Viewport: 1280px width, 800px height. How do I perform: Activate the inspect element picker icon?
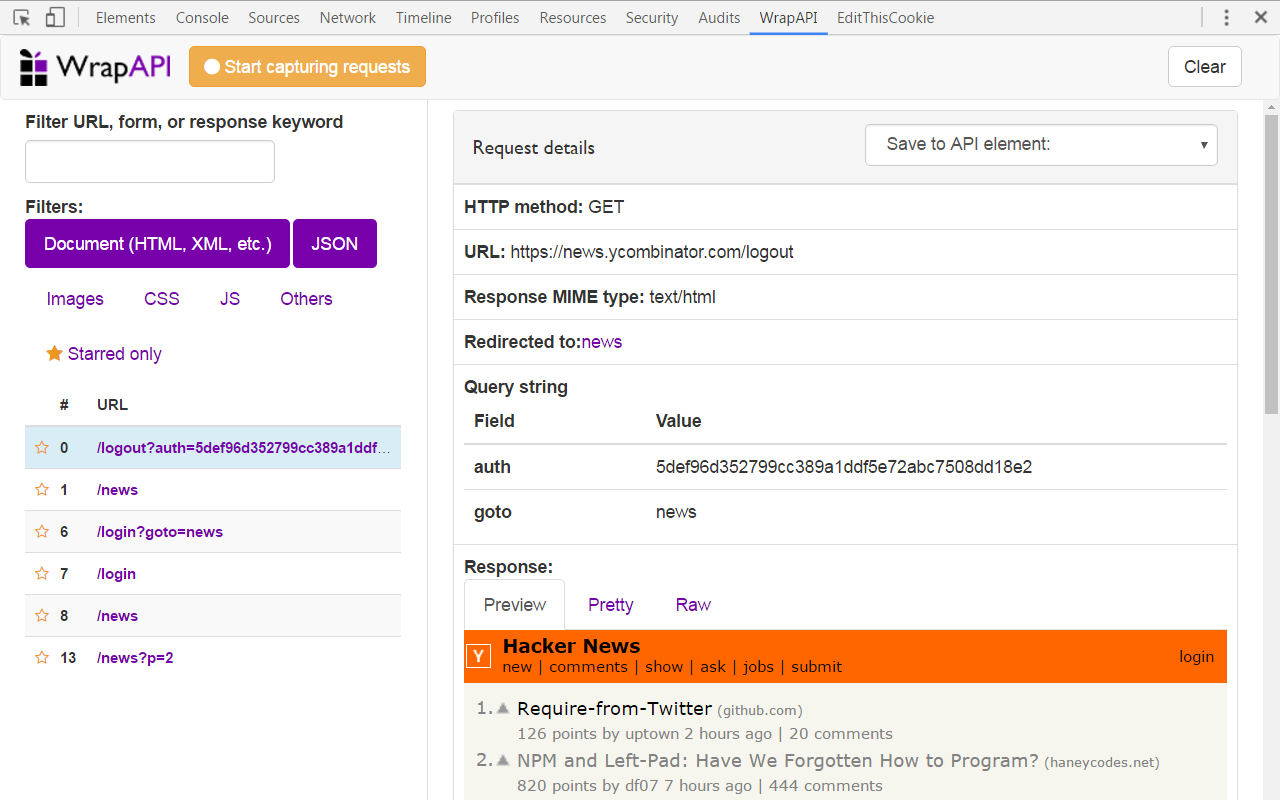click(22, 17)
